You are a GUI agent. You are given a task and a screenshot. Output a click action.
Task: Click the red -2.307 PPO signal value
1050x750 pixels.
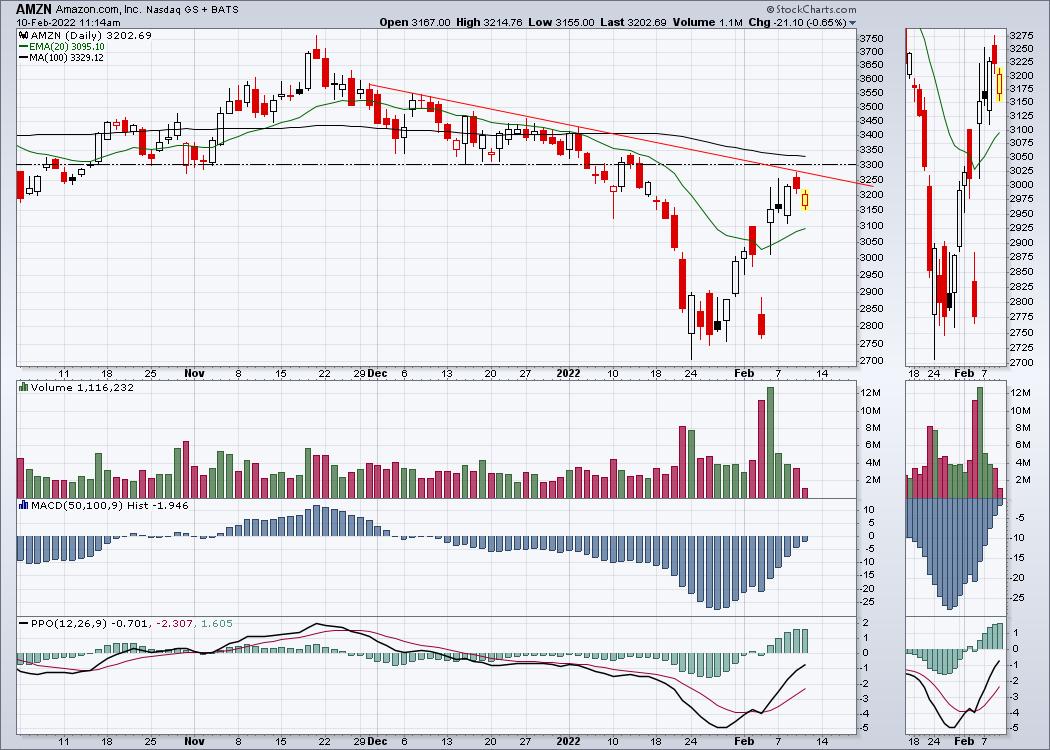[174, 623]
